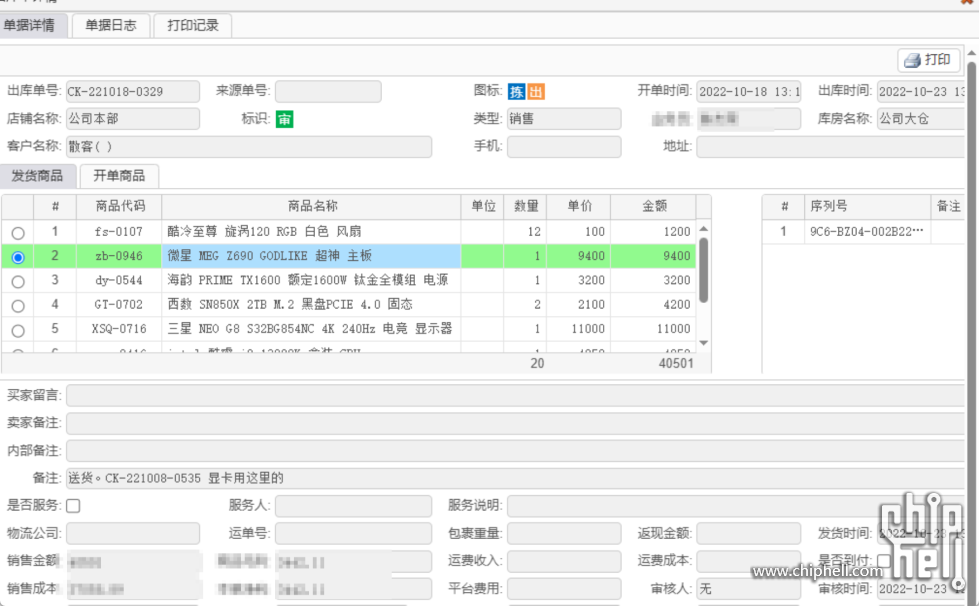Click the blue 拣 picking status icon
The height and width of the screenshot is (606, 979).
click(x=517, y=90)
